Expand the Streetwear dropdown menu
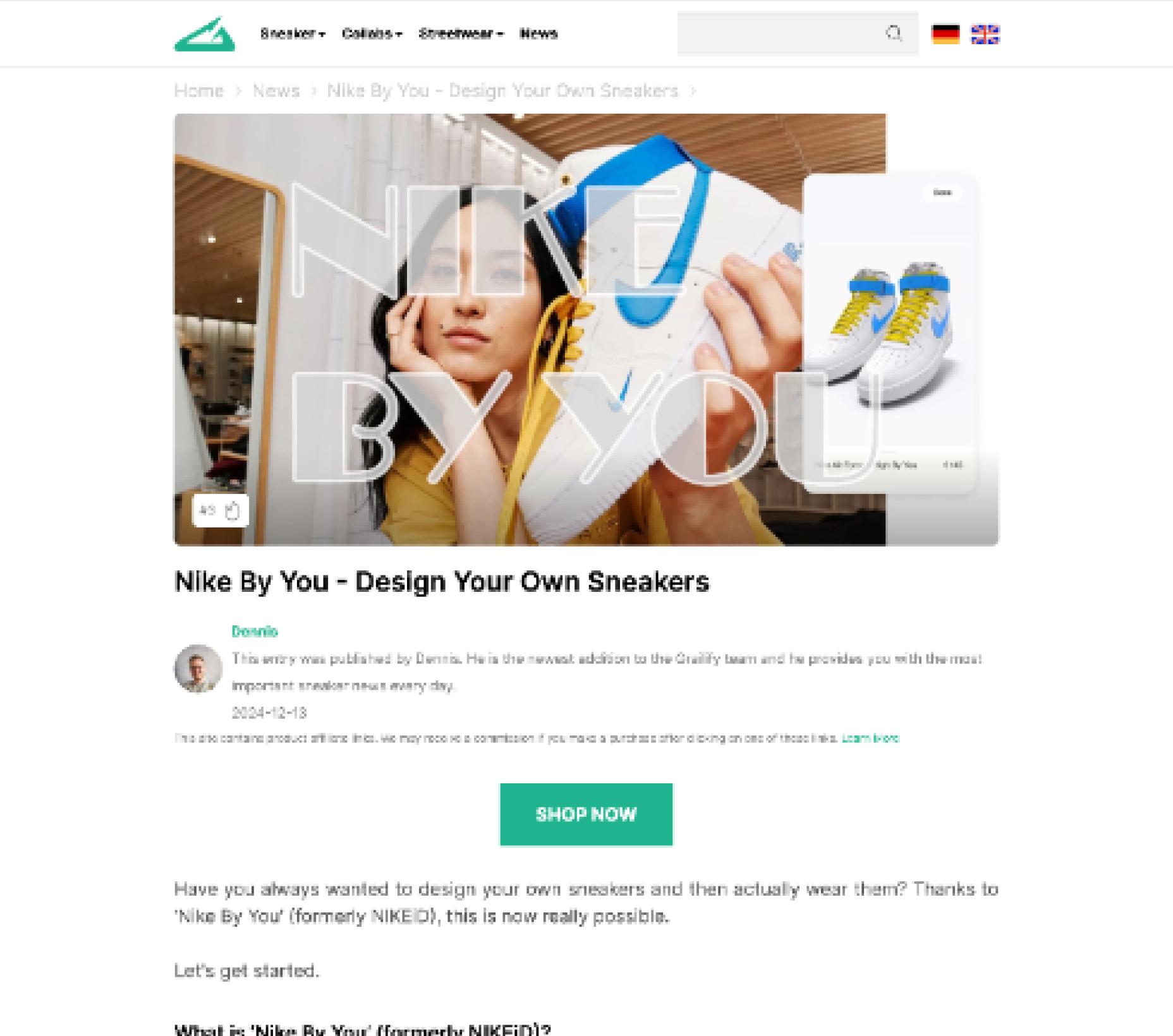The height and width of the screenshot is (1036, 1173). 461,33
